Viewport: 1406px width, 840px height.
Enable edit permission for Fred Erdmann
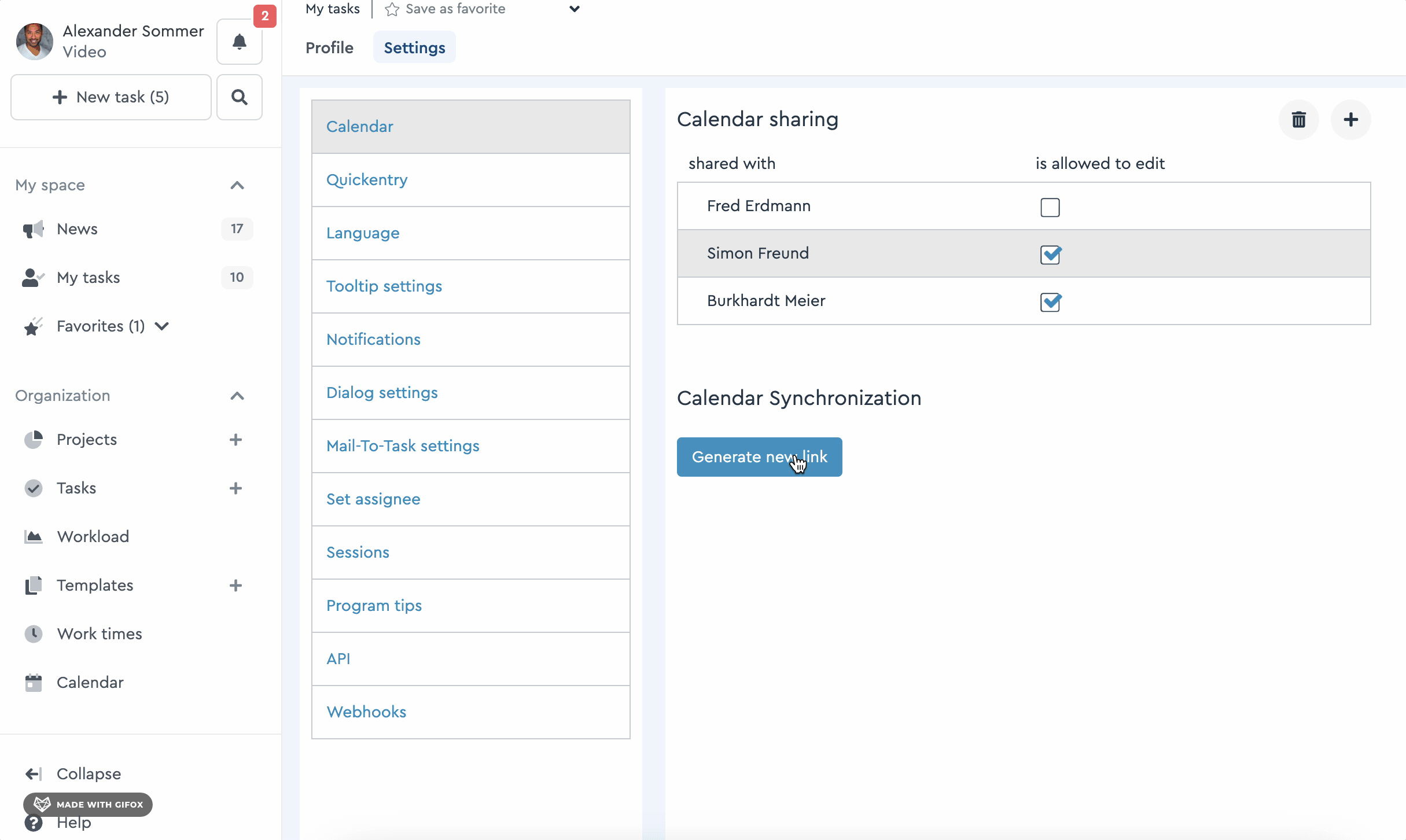(x=1050, y=207)
